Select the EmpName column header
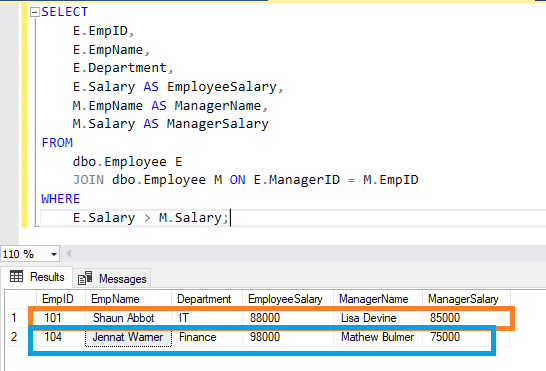546x371 pixels. tap(128, 299)
